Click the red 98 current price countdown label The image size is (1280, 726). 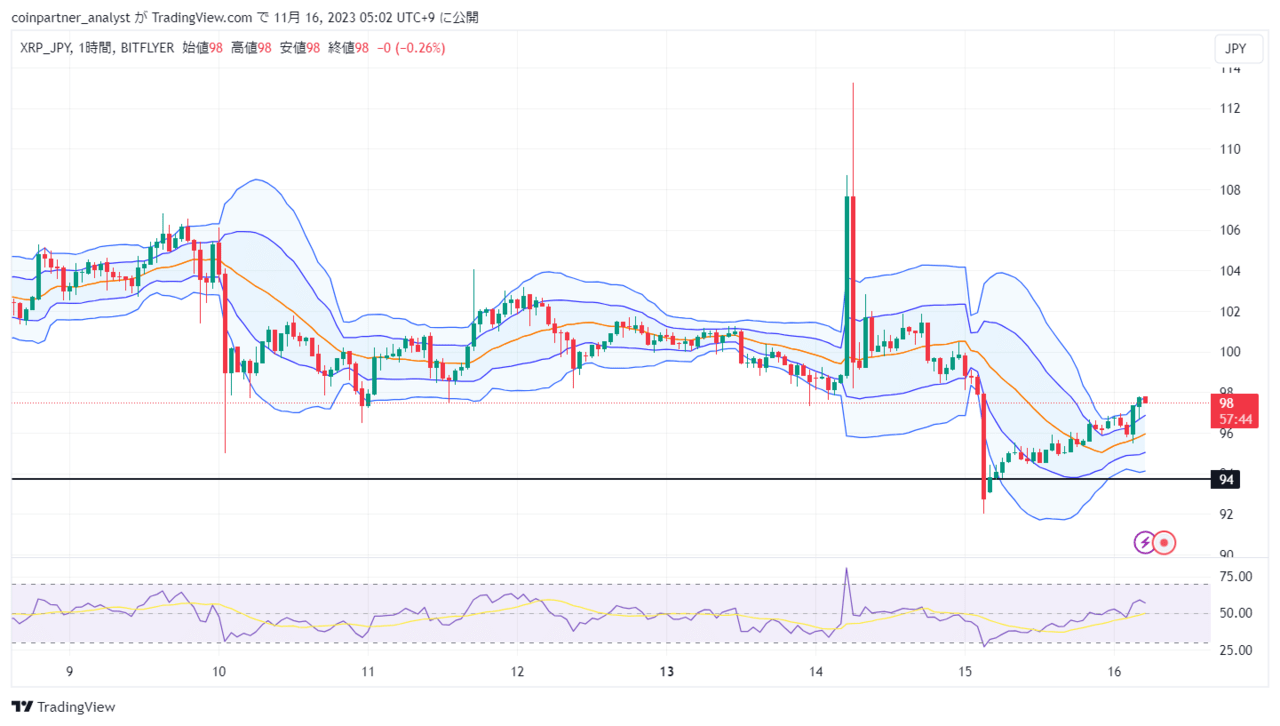1233,410
